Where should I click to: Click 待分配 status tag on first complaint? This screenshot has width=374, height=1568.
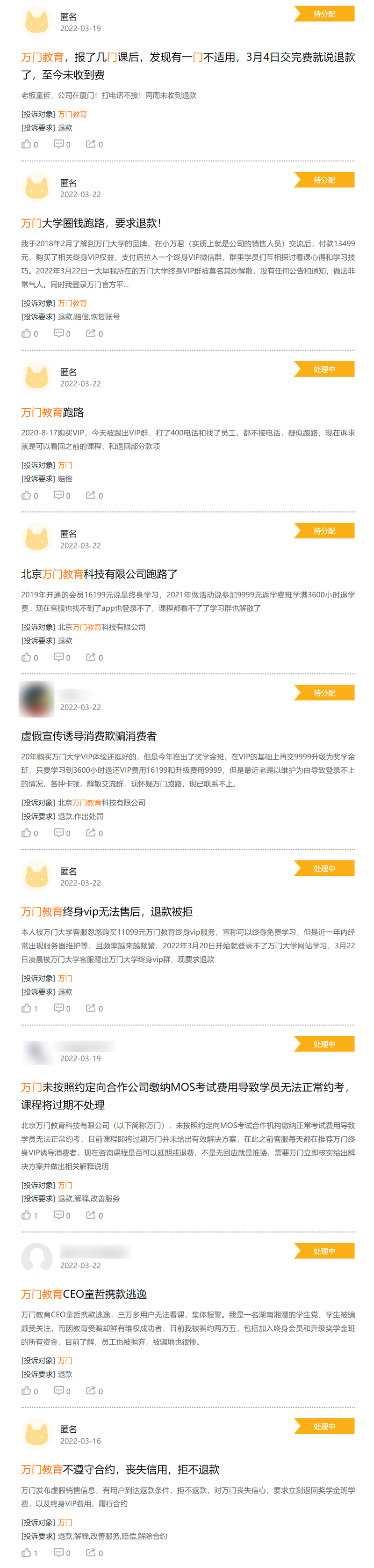click(324, 14)
